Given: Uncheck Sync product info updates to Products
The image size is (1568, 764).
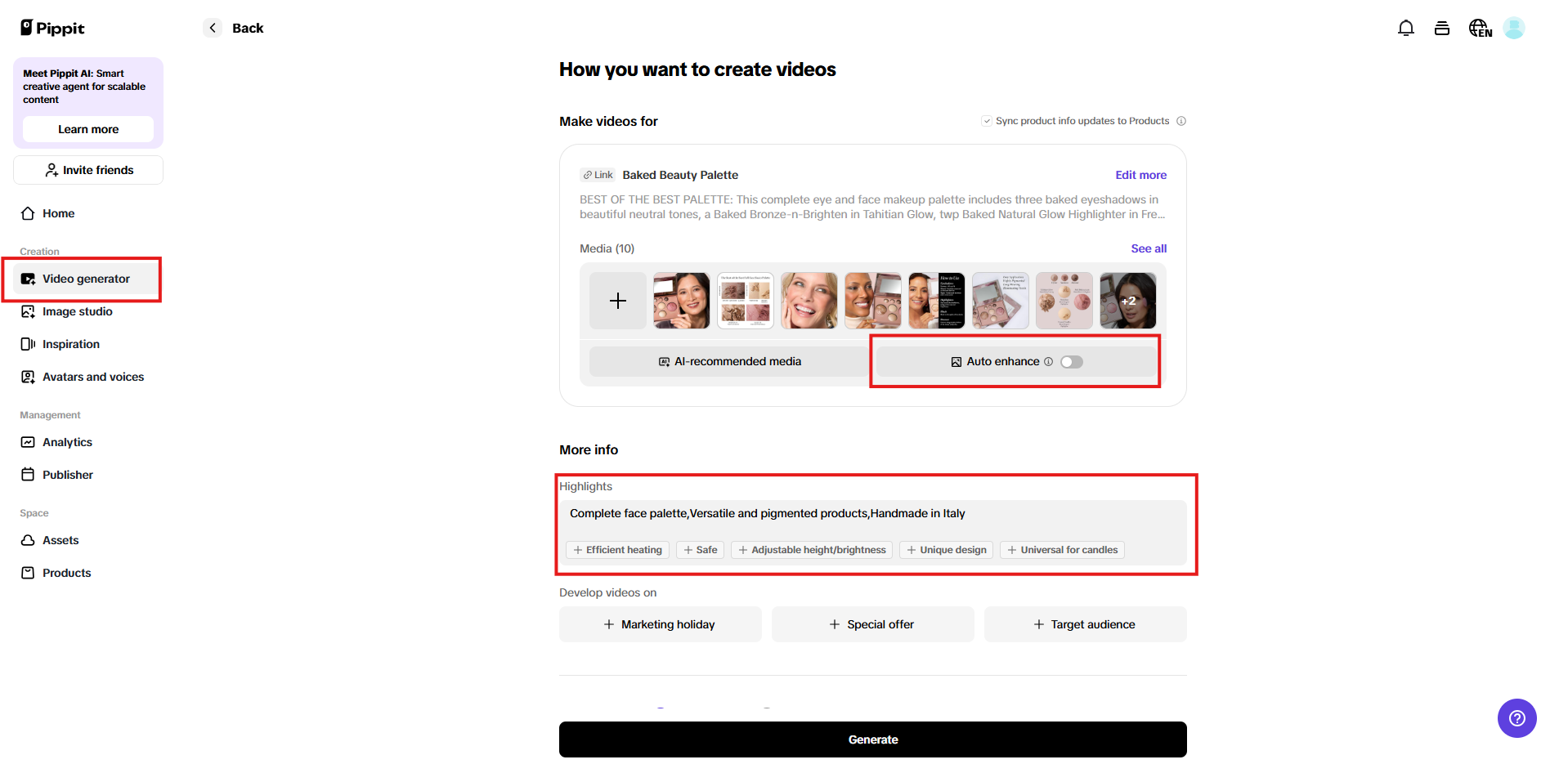Looking at the screenshot, I should (x=988, y=120).
